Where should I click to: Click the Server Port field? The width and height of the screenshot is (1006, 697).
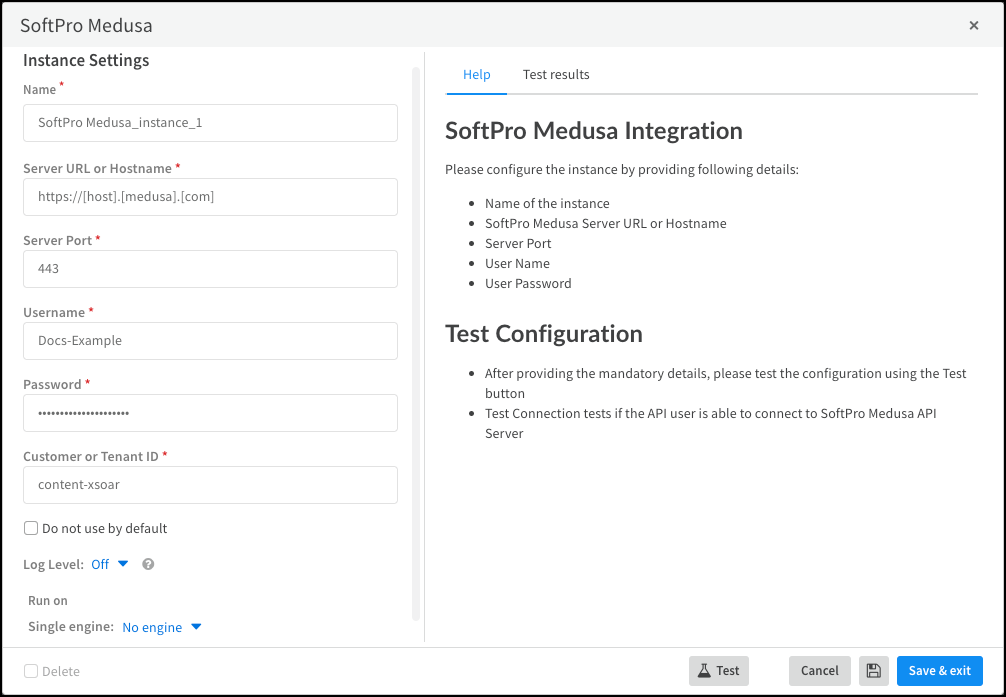pyautogui.click(x=210, y=269)
